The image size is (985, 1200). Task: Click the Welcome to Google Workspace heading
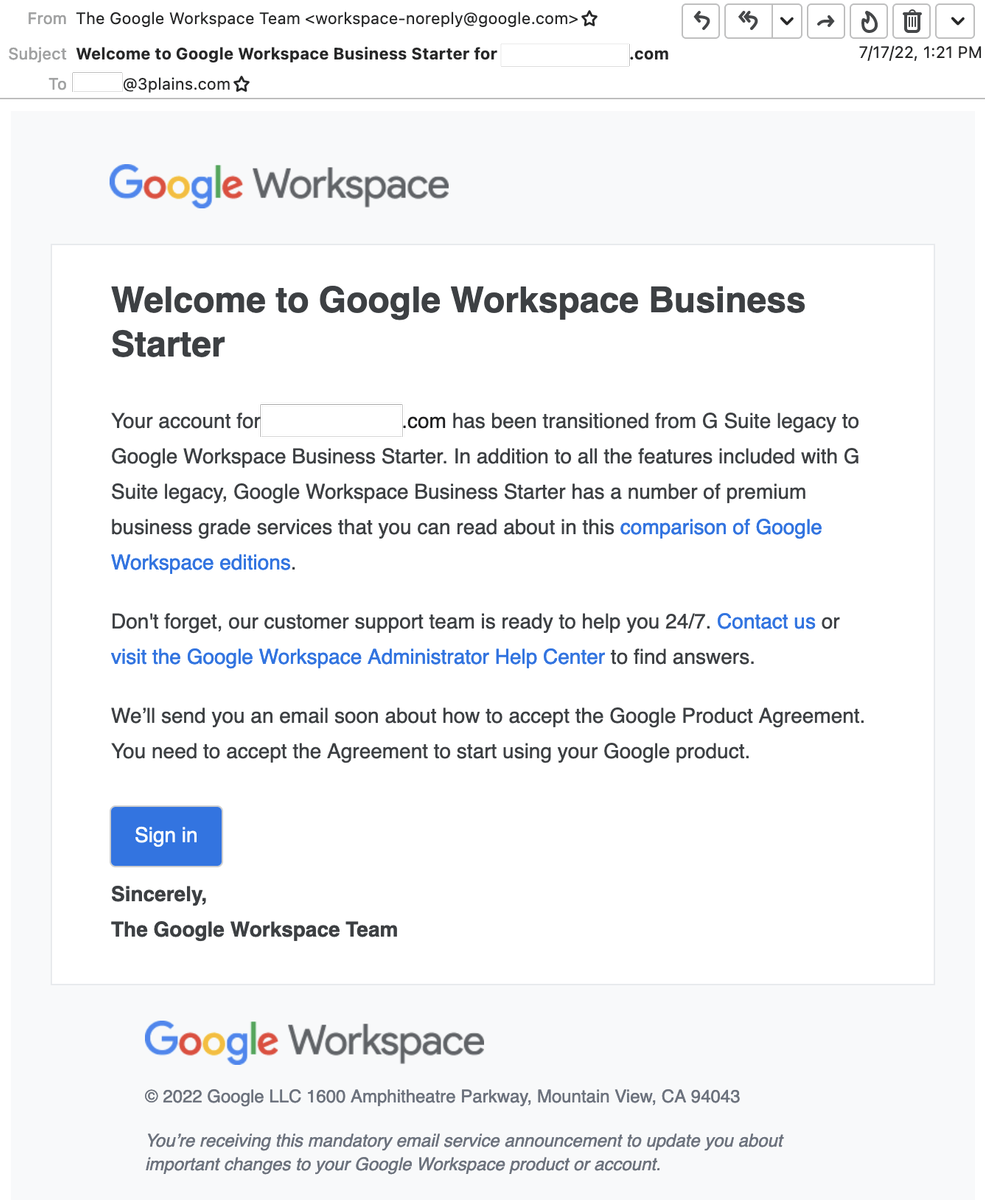458,322
